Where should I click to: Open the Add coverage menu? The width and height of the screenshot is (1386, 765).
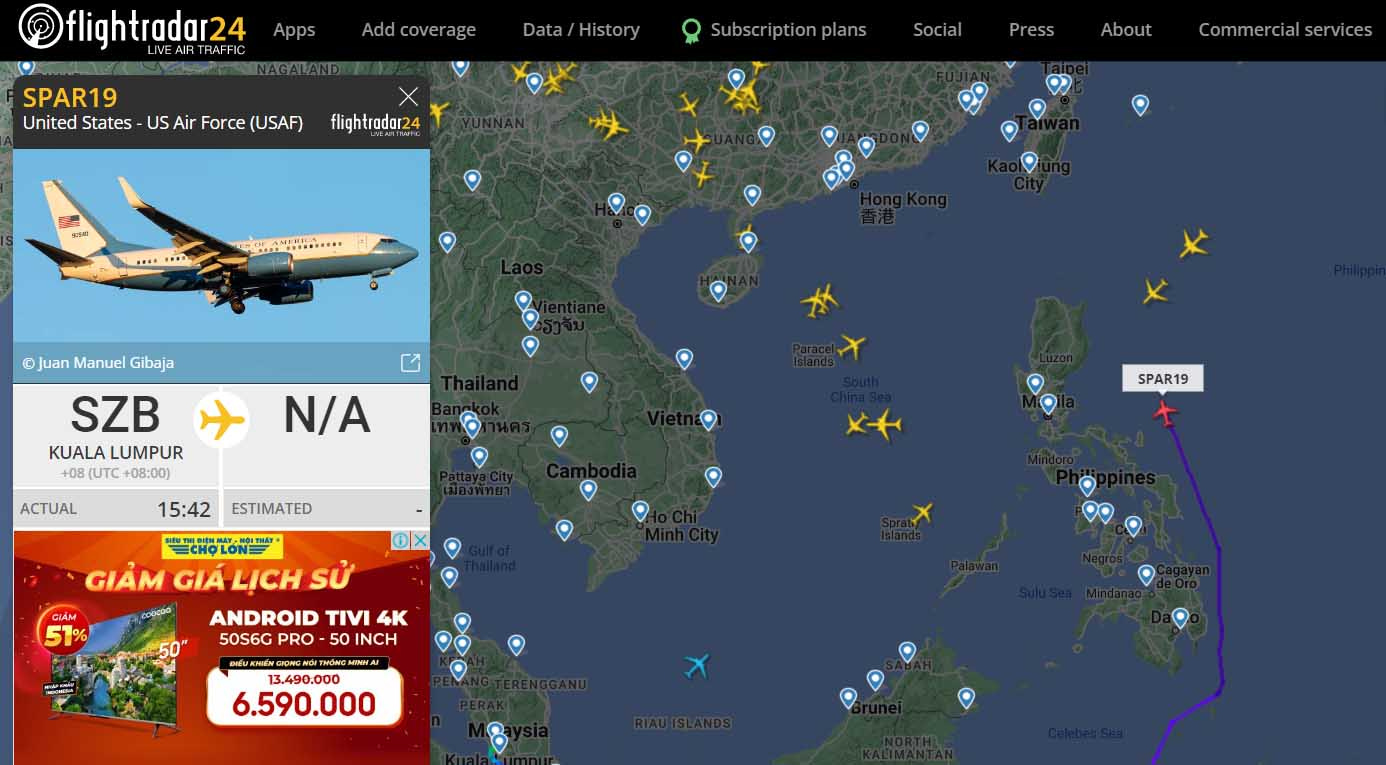coord(419,30)
